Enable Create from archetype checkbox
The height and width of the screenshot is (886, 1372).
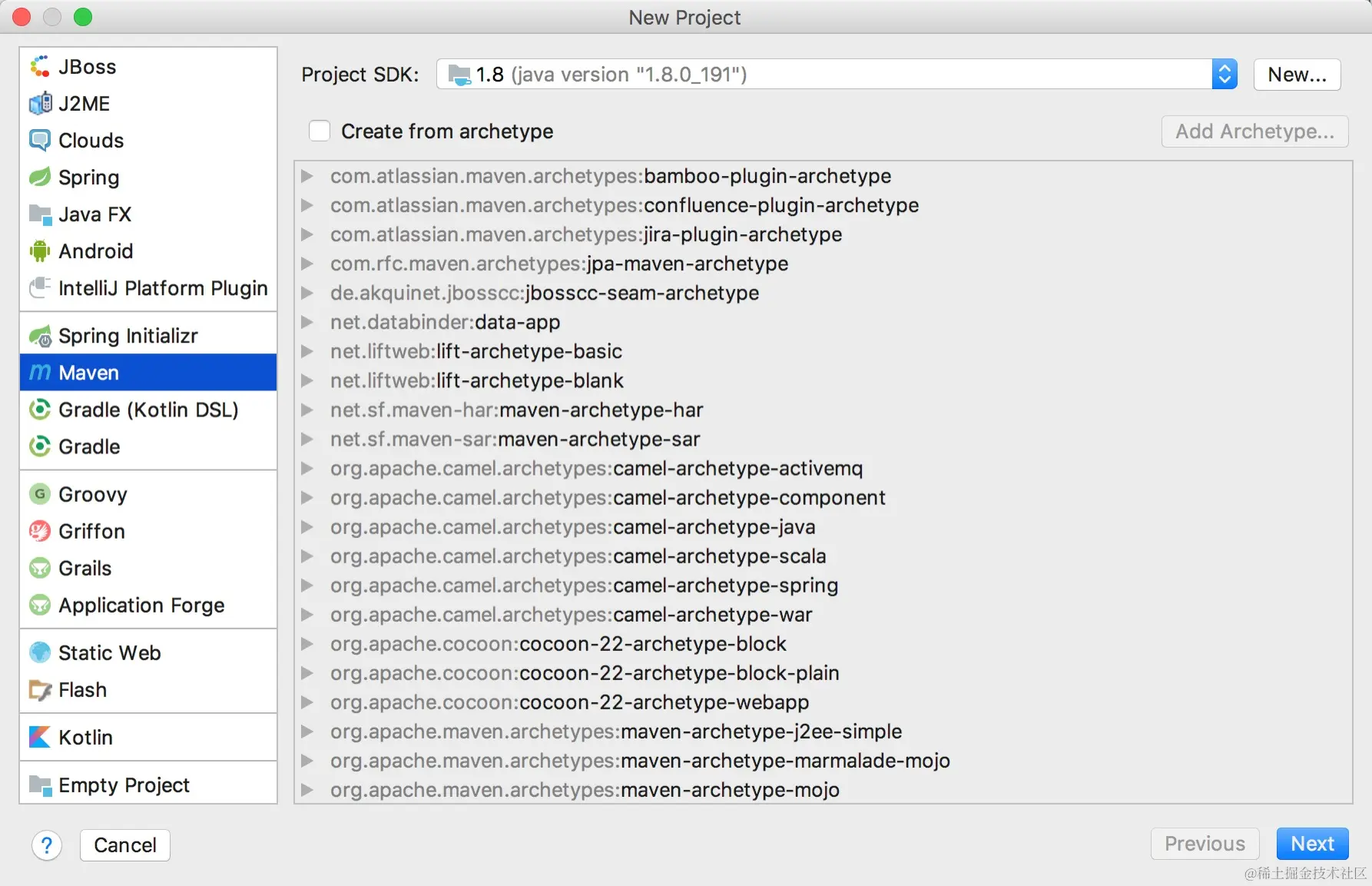[x=320, y=131]
